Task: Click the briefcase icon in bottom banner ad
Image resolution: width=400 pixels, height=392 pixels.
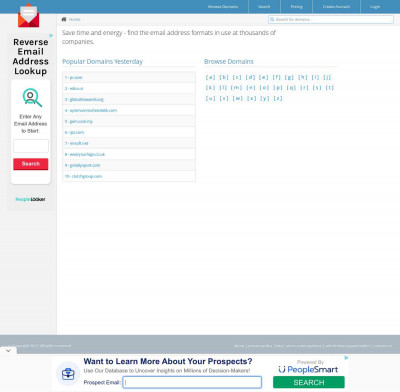Action: point(68,374)
